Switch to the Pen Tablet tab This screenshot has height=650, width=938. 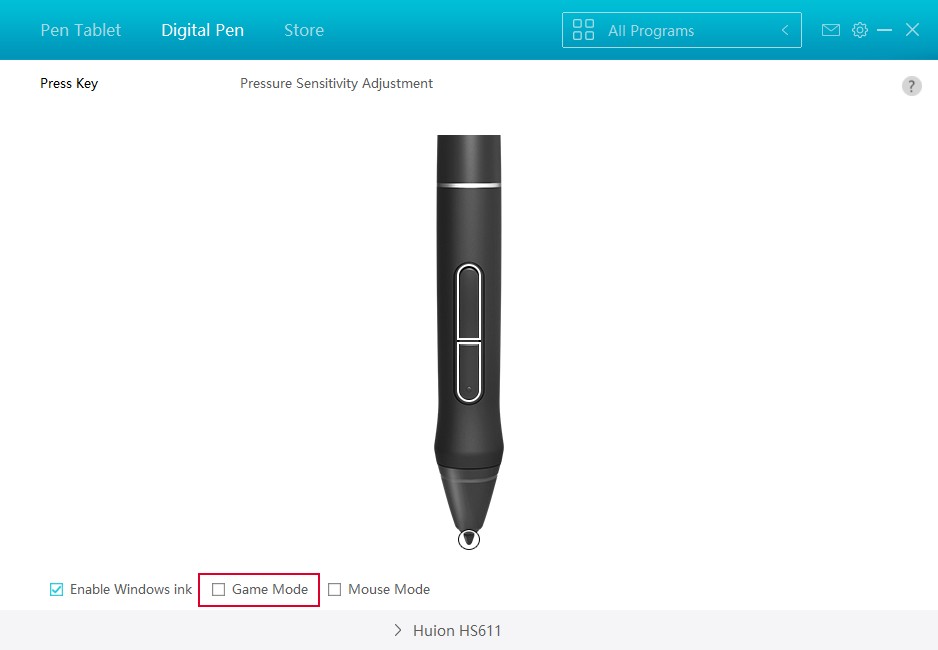(81, 30)
